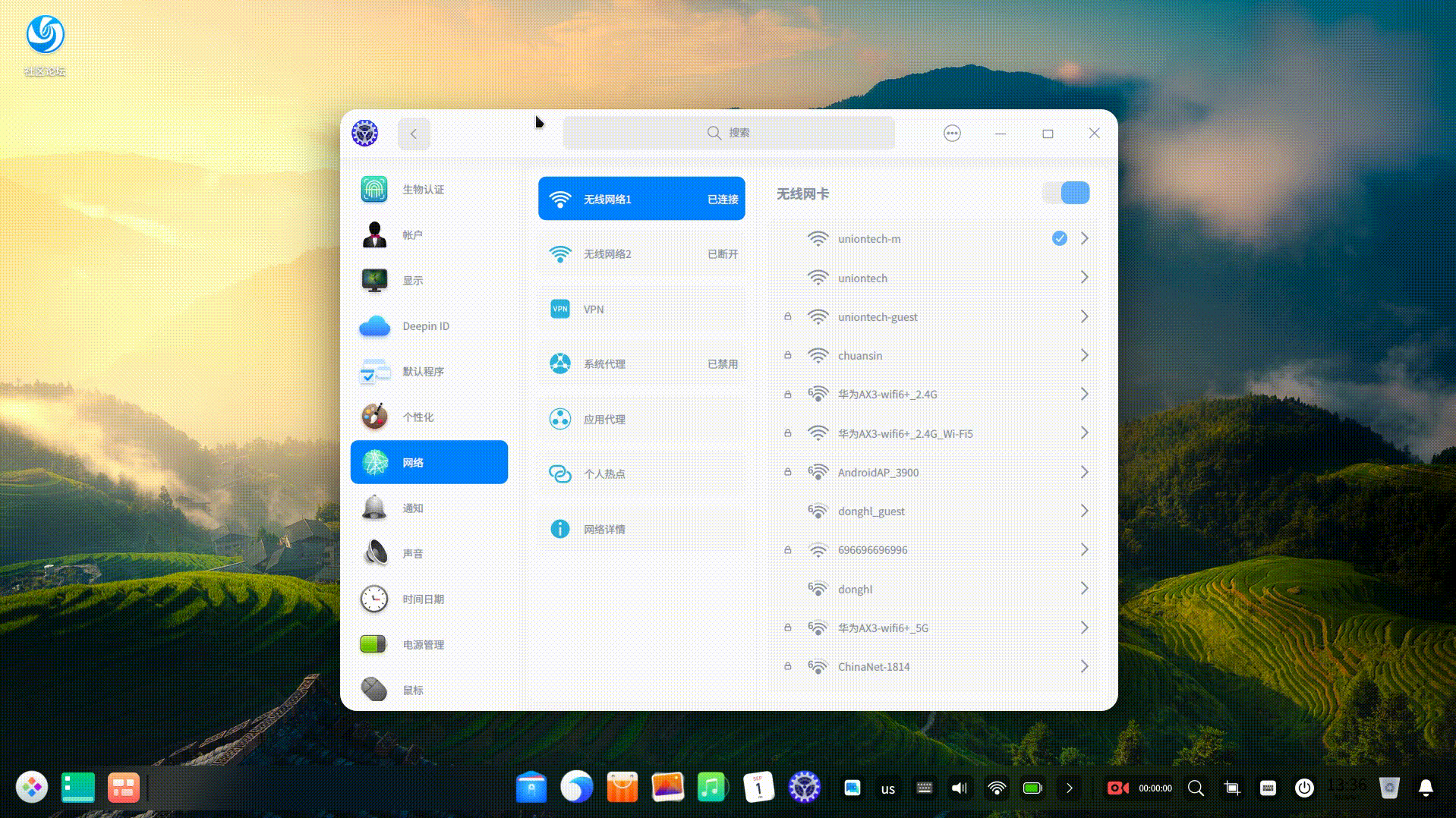This screenshot has width=1456, height=818.
Task: Select the 无线网络2 disconnected network entry
Action: coord(641,253)
